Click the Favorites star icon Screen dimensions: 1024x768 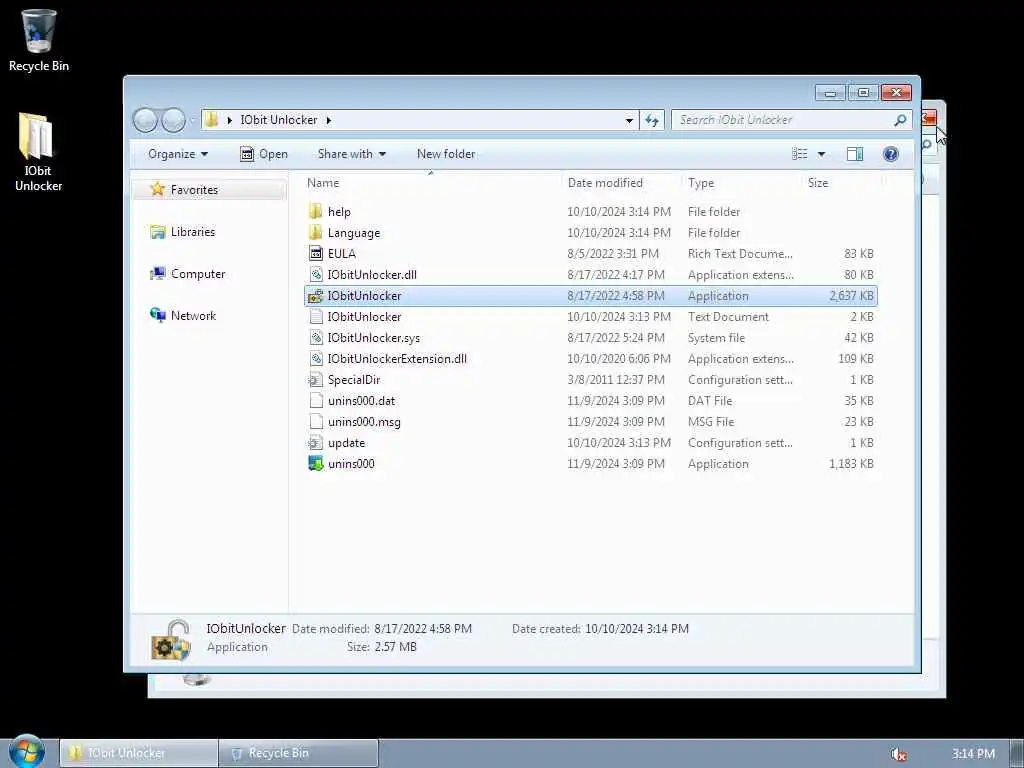pyautogui.click(x=157, y=189)
